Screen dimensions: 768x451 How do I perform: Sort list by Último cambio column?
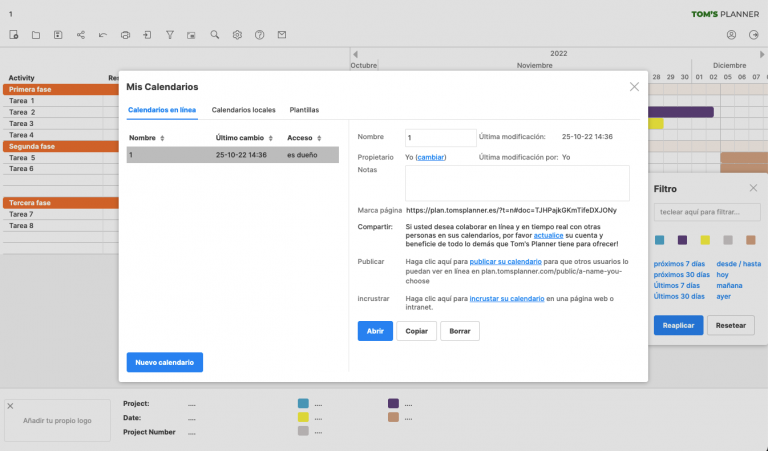coord(243,138)
